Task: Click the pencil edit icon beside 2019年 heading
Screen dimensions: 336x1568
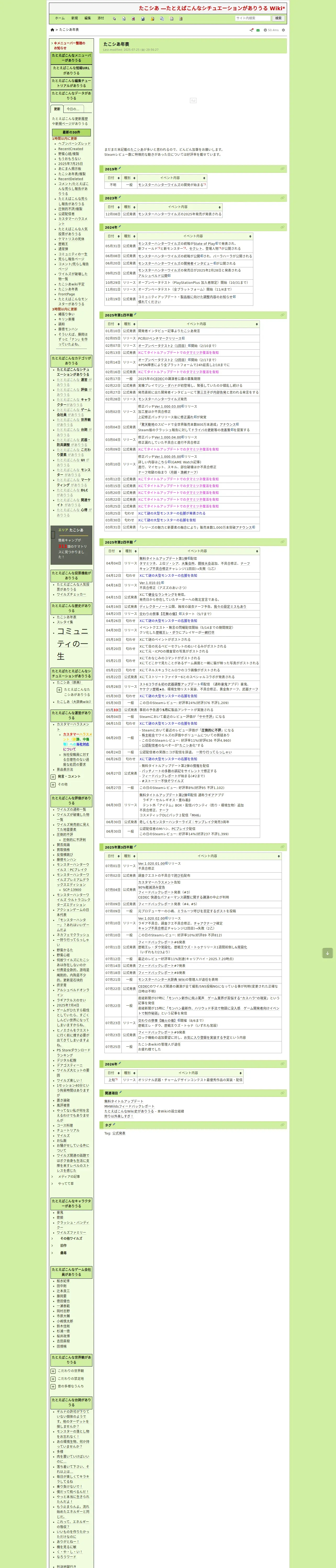Action: click(x=120, y=169)
